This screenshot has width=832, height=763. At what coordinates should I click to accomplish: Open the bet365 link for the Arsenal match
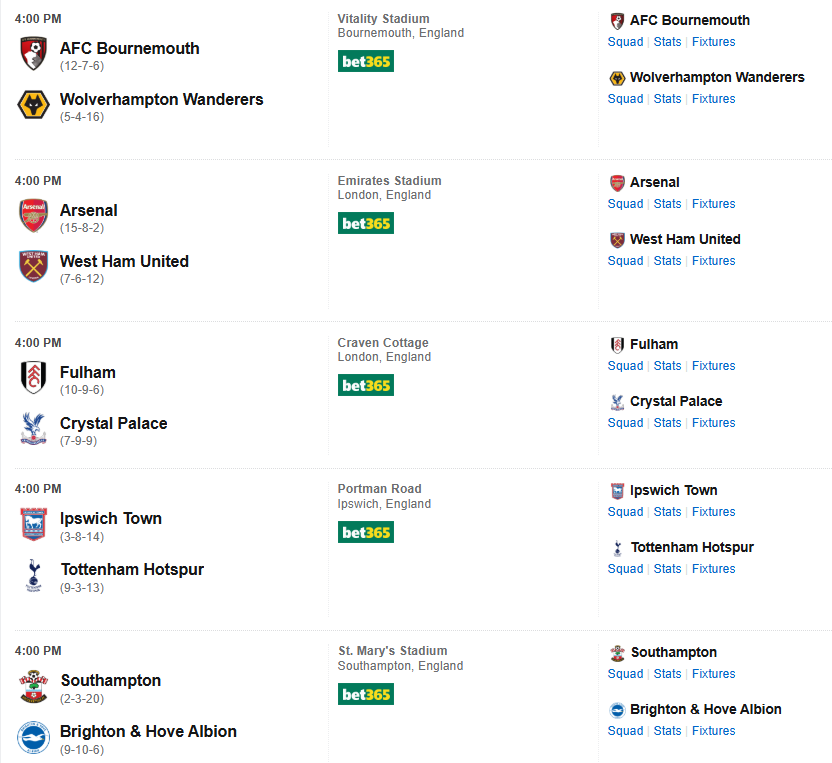click(366, 223)
